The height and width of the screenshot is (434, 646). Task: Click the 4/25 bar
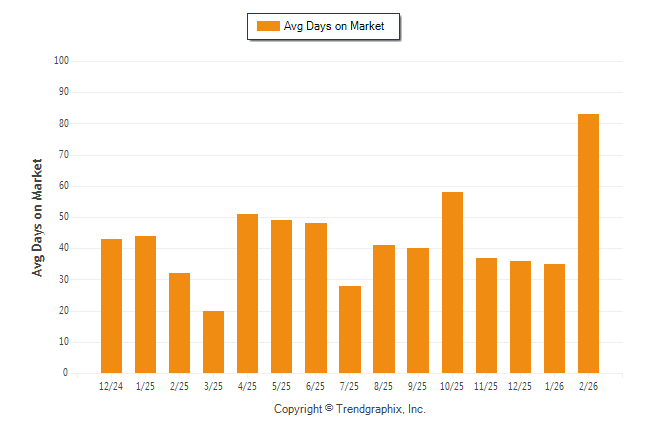[x=247, y=293]
